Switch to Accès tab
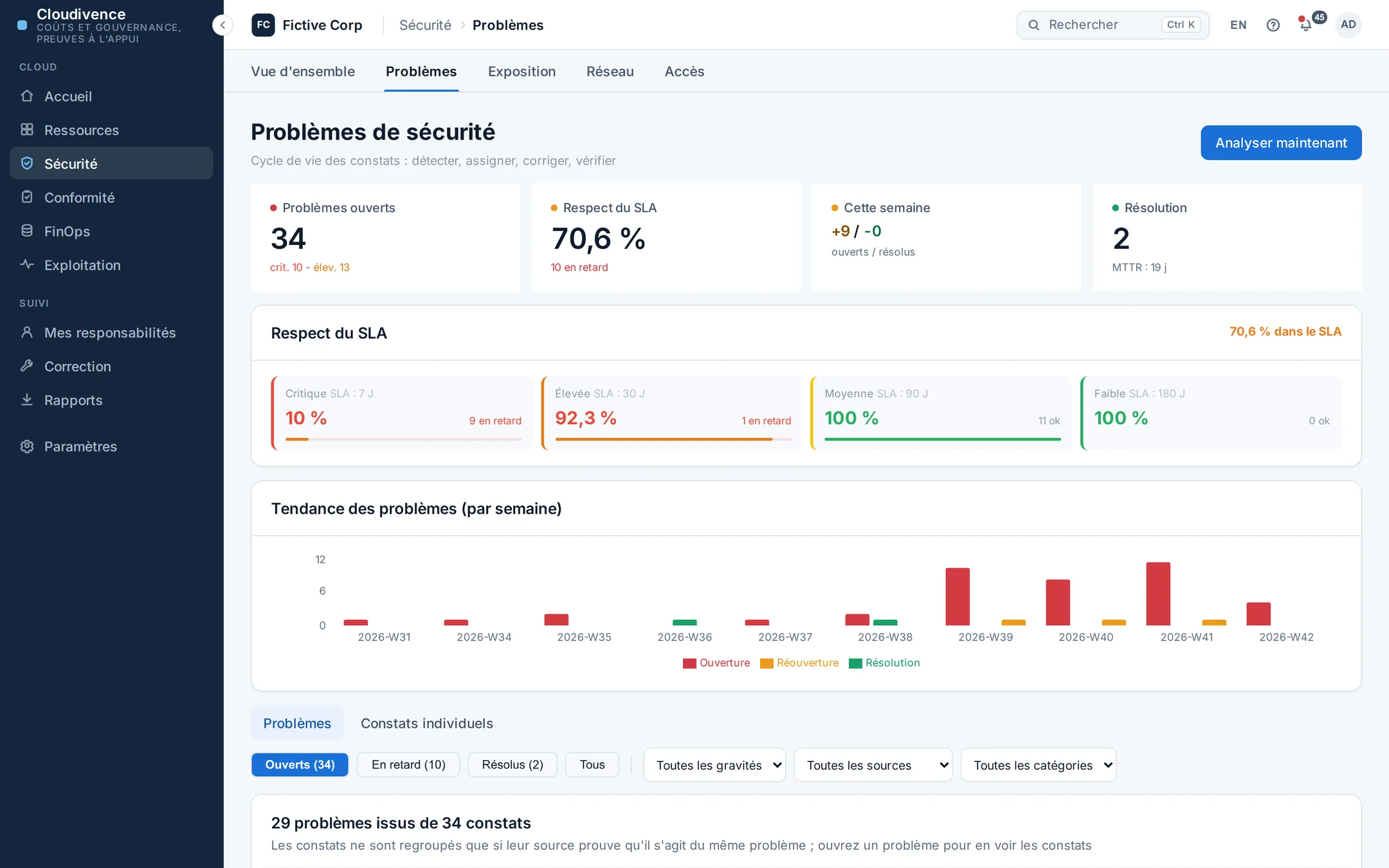The width and height of the screenshot is (1389, 868). [x=684, y=71]
